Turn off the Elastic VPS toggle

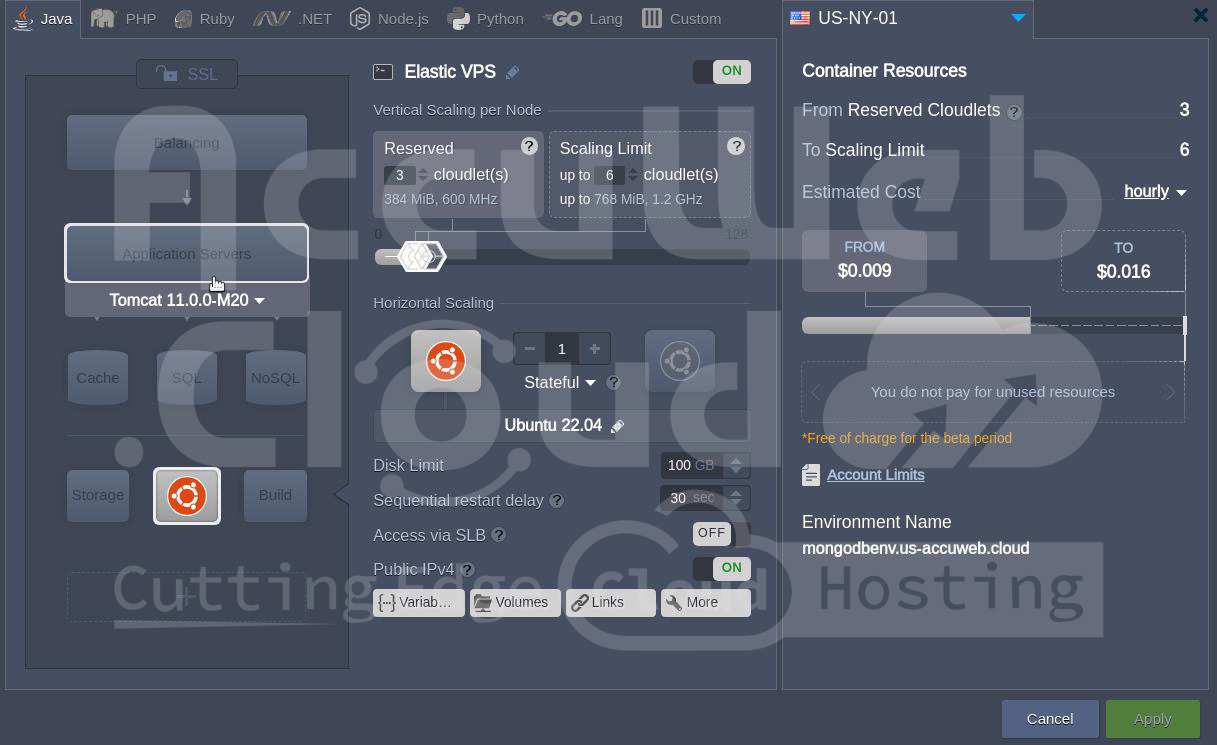tap(721, 71)
